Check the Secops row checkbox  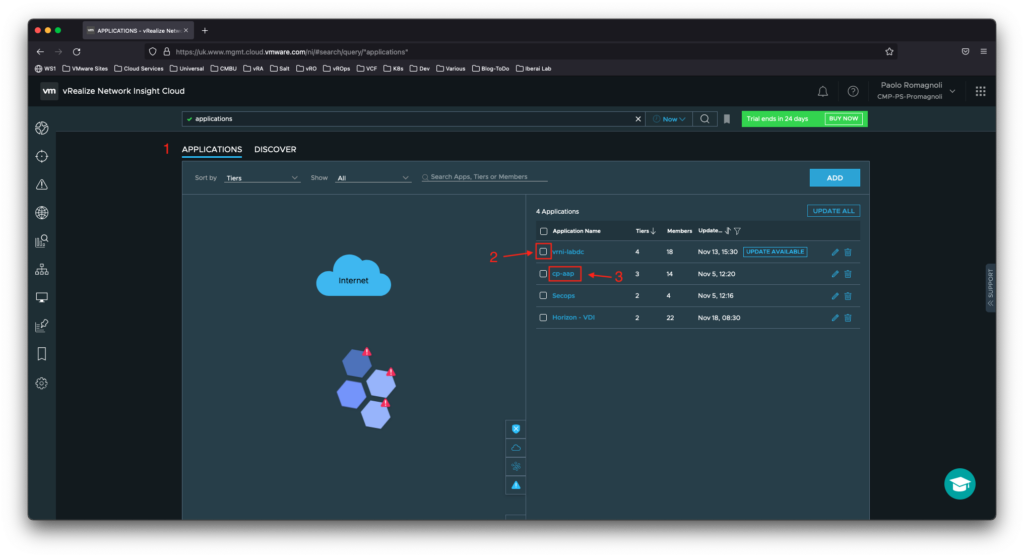click(543, 296)
